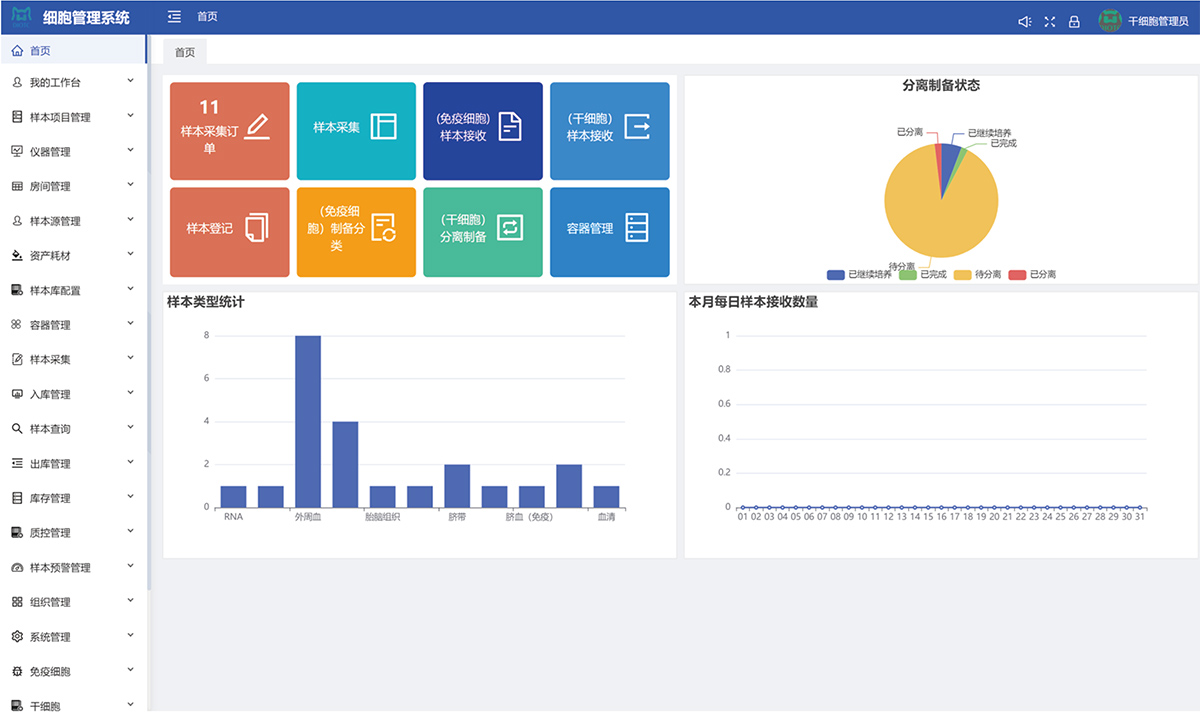Click the 样本登记 copy documents icon
1200x714 pixels.
click(257, 228)
